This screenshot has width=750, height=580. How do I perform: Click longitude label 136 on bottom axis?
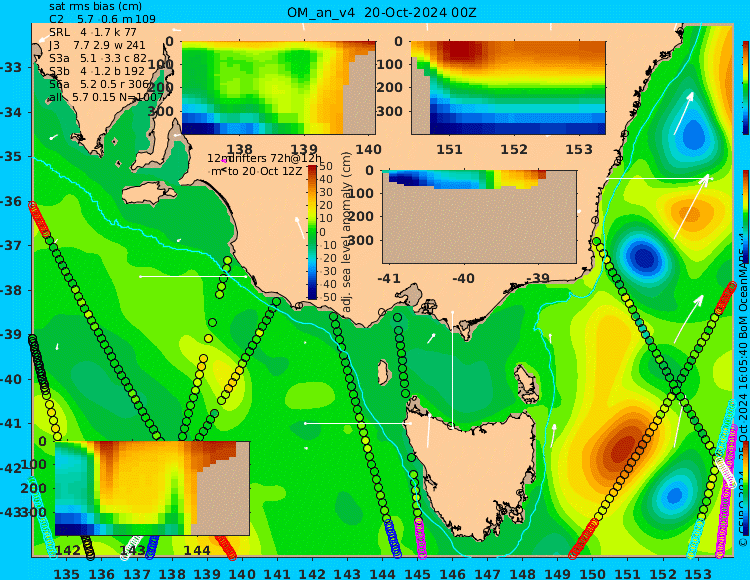[102, 573]
